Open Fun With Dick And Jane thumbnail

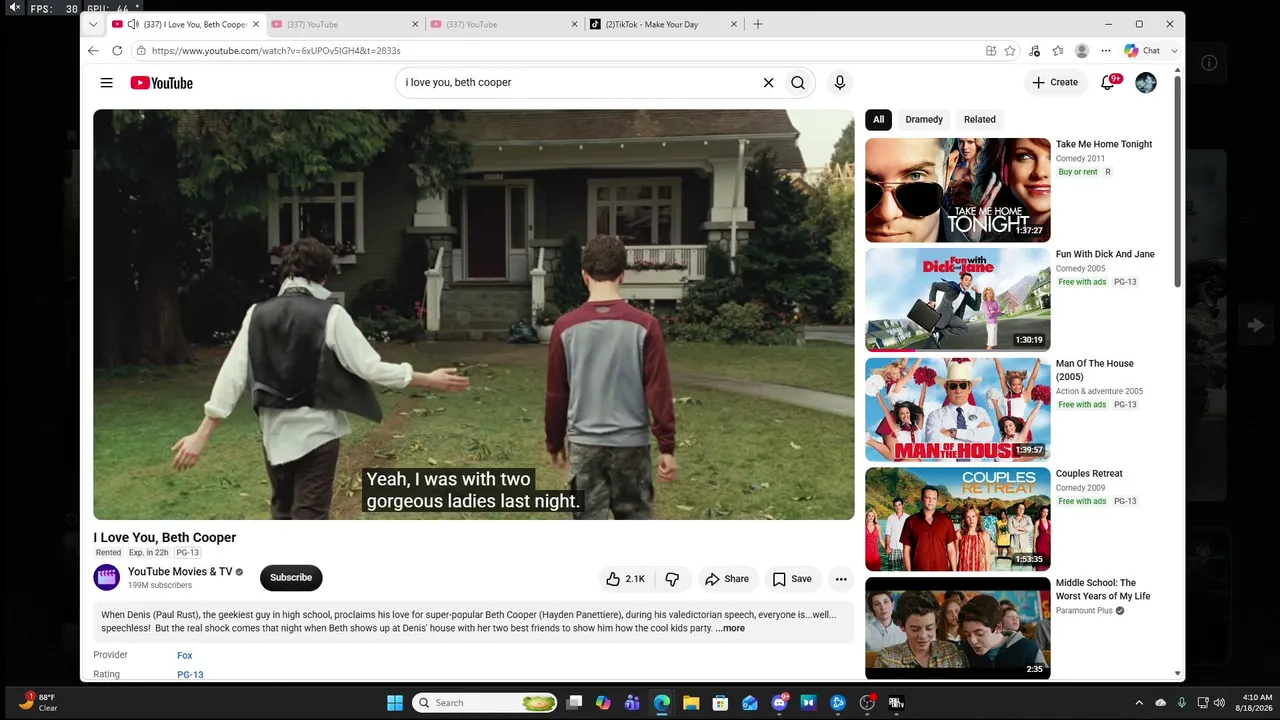958,300
